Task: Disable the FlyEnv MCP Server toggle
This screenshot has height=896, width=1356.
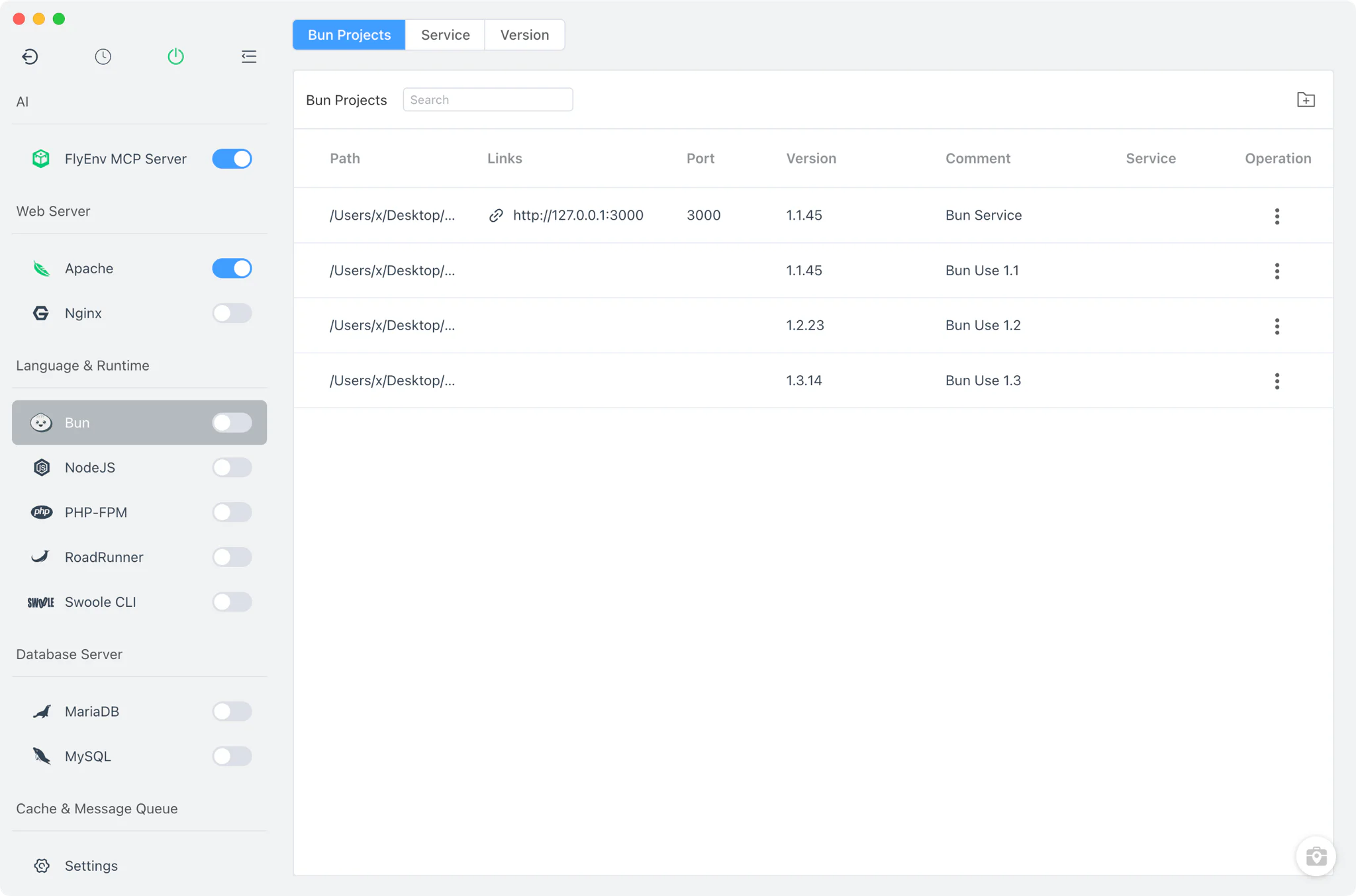Action: (x=232, y=159)
